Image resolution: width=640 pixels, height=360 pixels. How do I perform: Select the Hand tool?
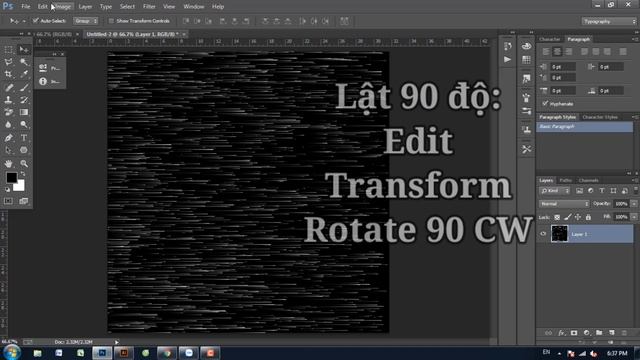tap(8, 164)
